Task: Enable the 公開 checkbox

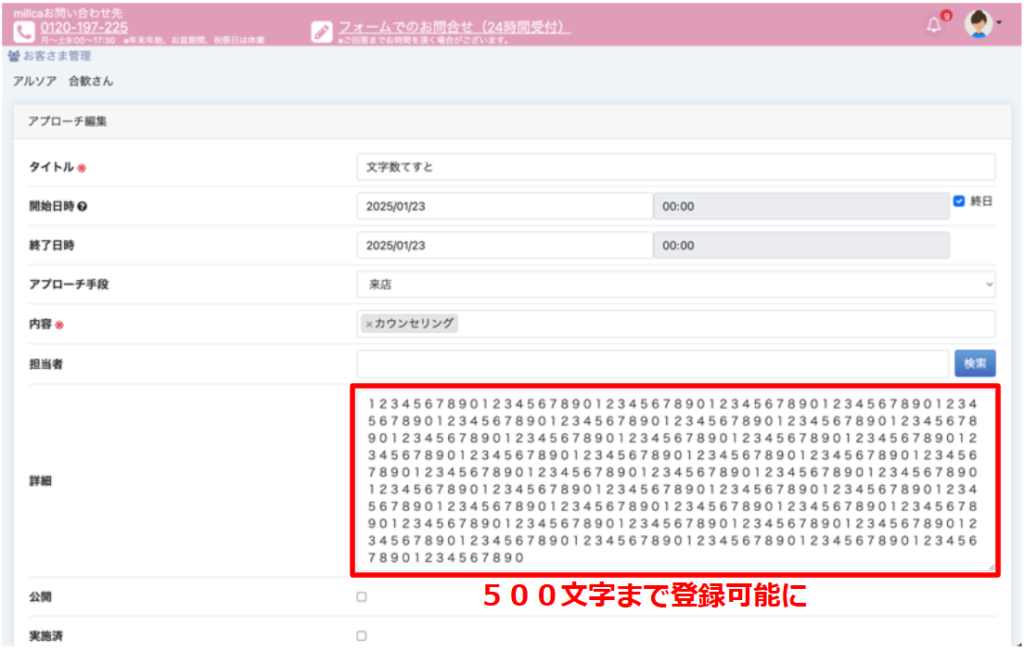Action: (x=362, y=597)
